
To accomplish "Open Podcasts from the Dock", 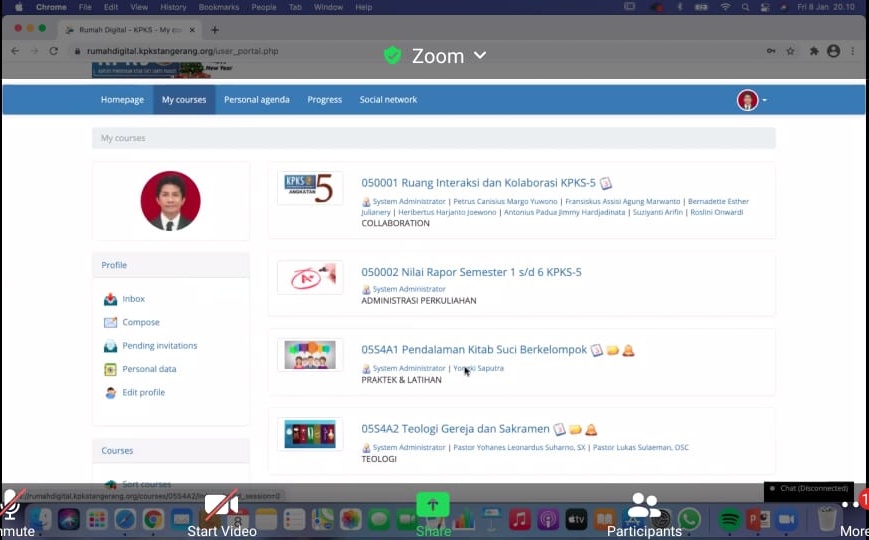I will coord(548,520).
